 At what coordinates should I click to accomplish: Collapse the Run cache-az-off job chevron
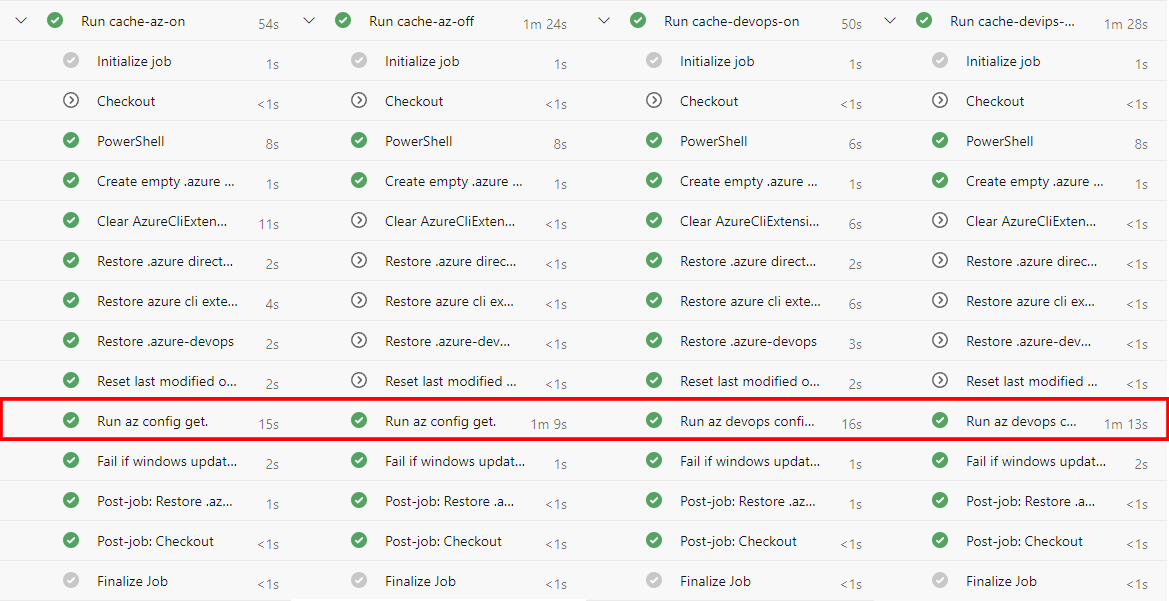click(309, 21)
